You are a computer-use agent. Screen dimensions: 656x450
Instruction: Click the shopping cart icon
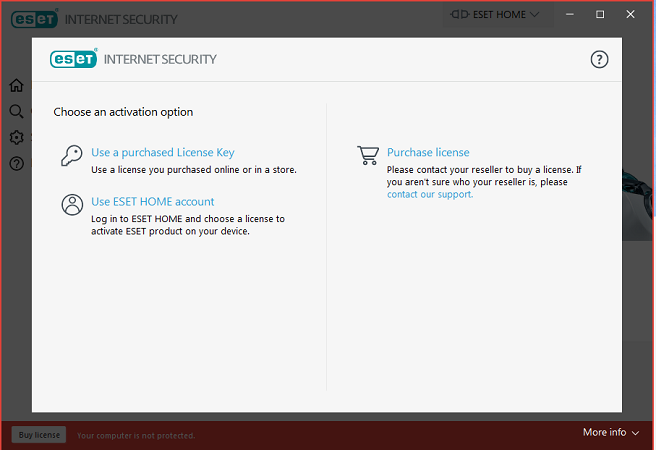pyautogui.click(x=368, y=155)
